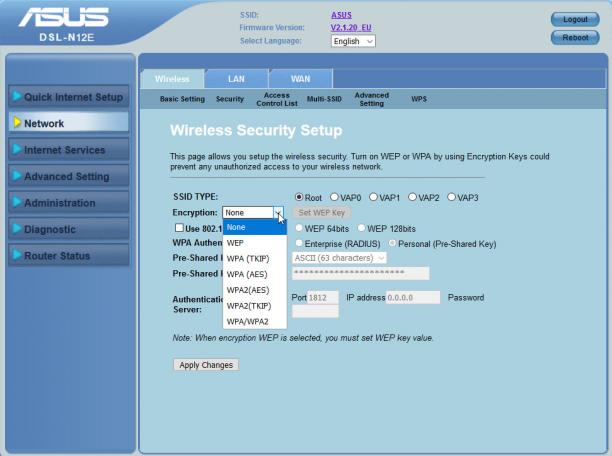Click the arrow icon beside Diagnostic

click(x=17, y=229)
